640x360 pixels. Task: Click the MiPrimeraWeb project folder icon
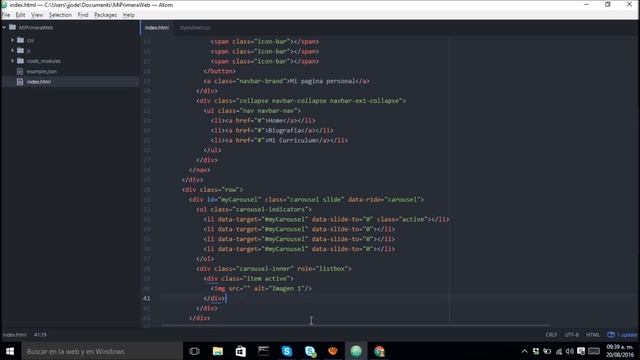12,27
